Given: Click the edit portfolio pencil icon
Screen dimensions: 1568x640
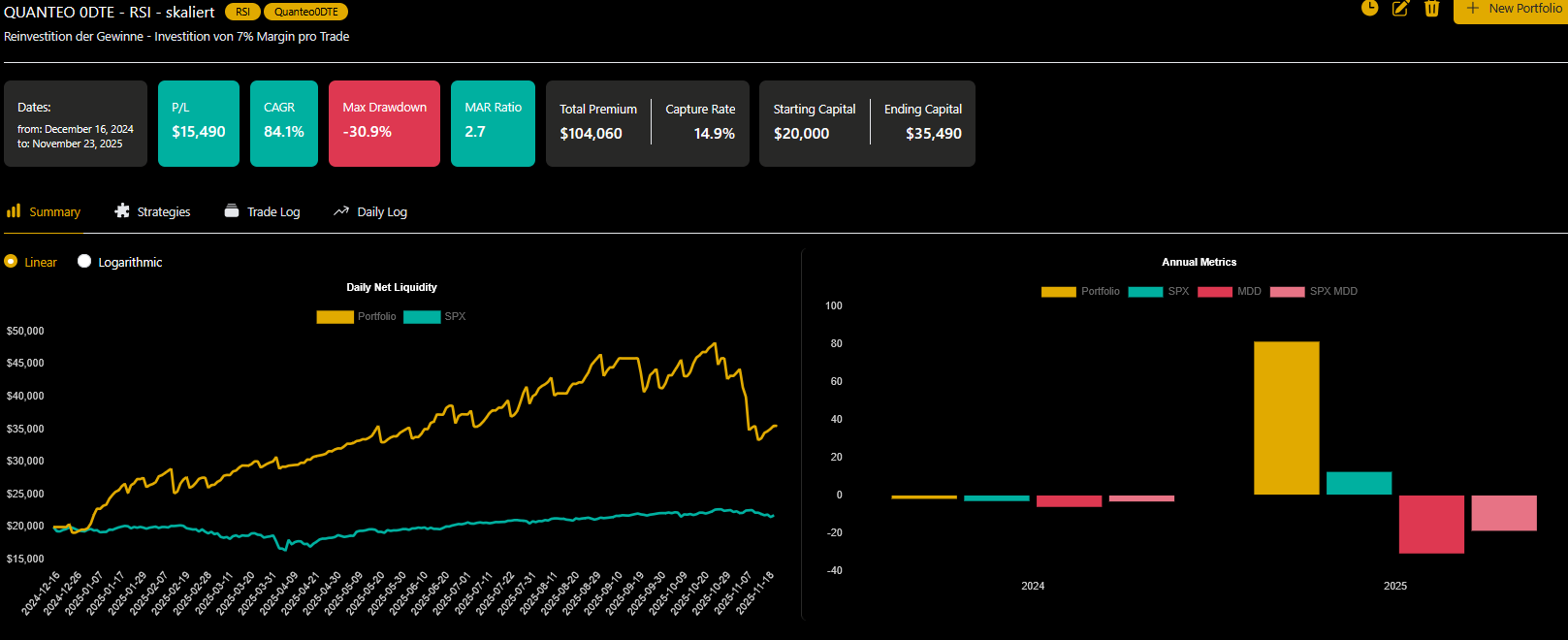Looking at the screenshot, I should tap(1400, 9).
